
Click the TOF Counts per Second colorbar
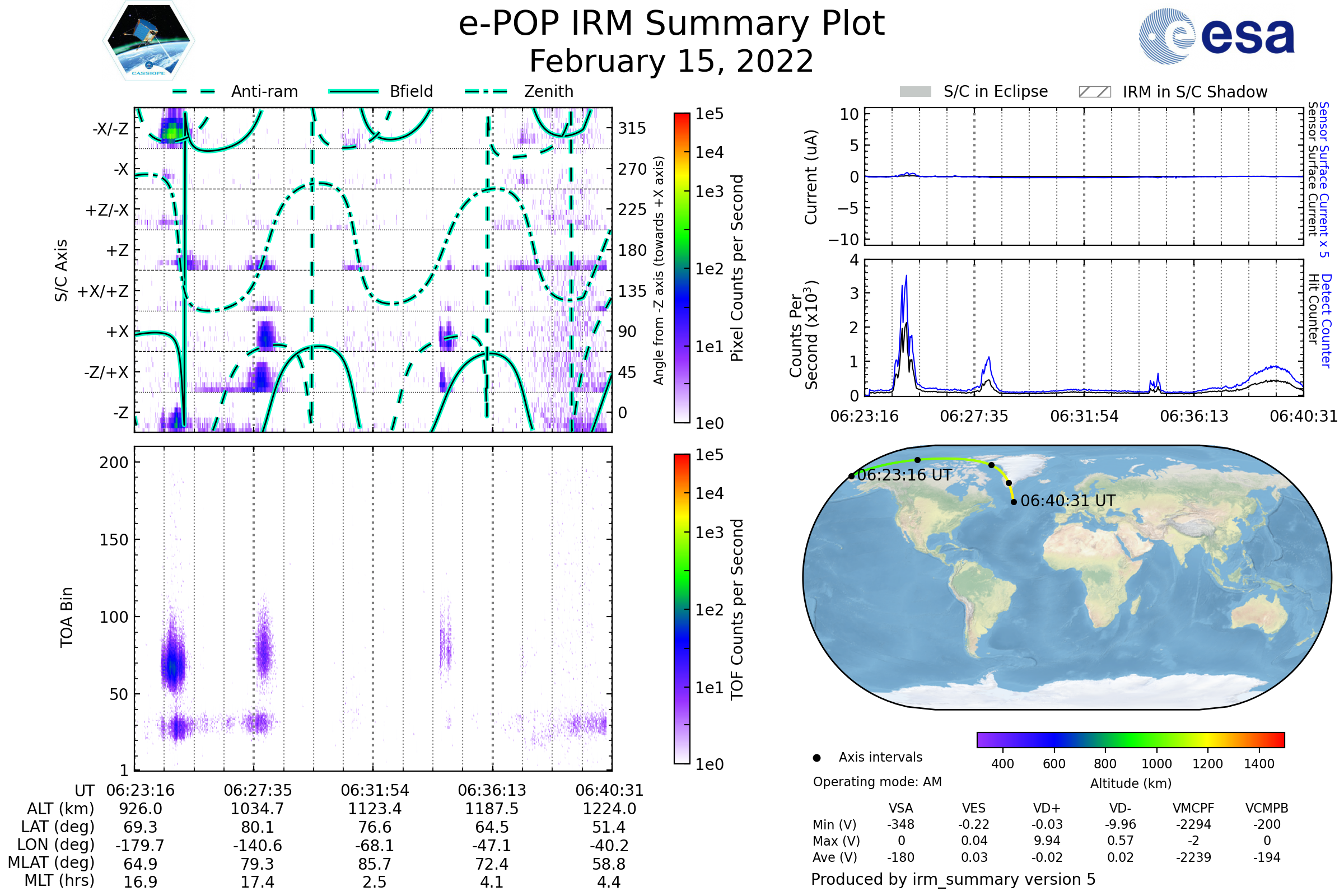[x=682, y=609]
